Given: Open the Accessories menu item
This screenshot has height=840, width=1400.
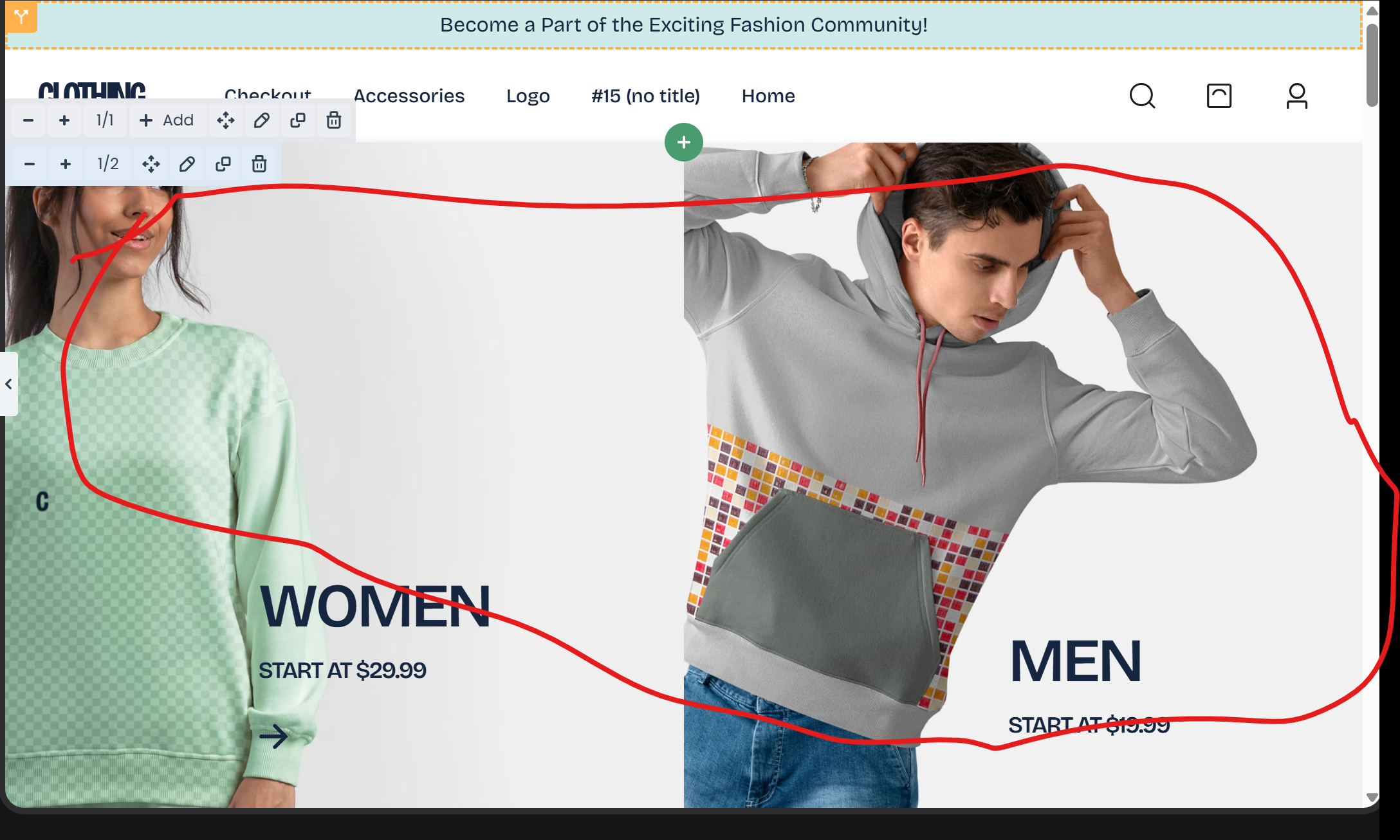Looking at the screenshot, I should click(409, 96).
